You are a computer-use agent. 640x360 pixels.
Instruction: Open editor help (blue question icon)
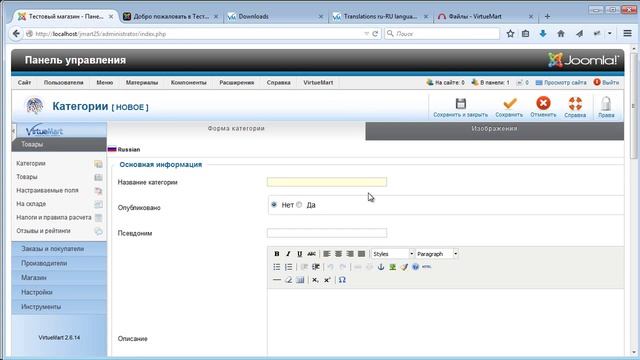(415, 267)
